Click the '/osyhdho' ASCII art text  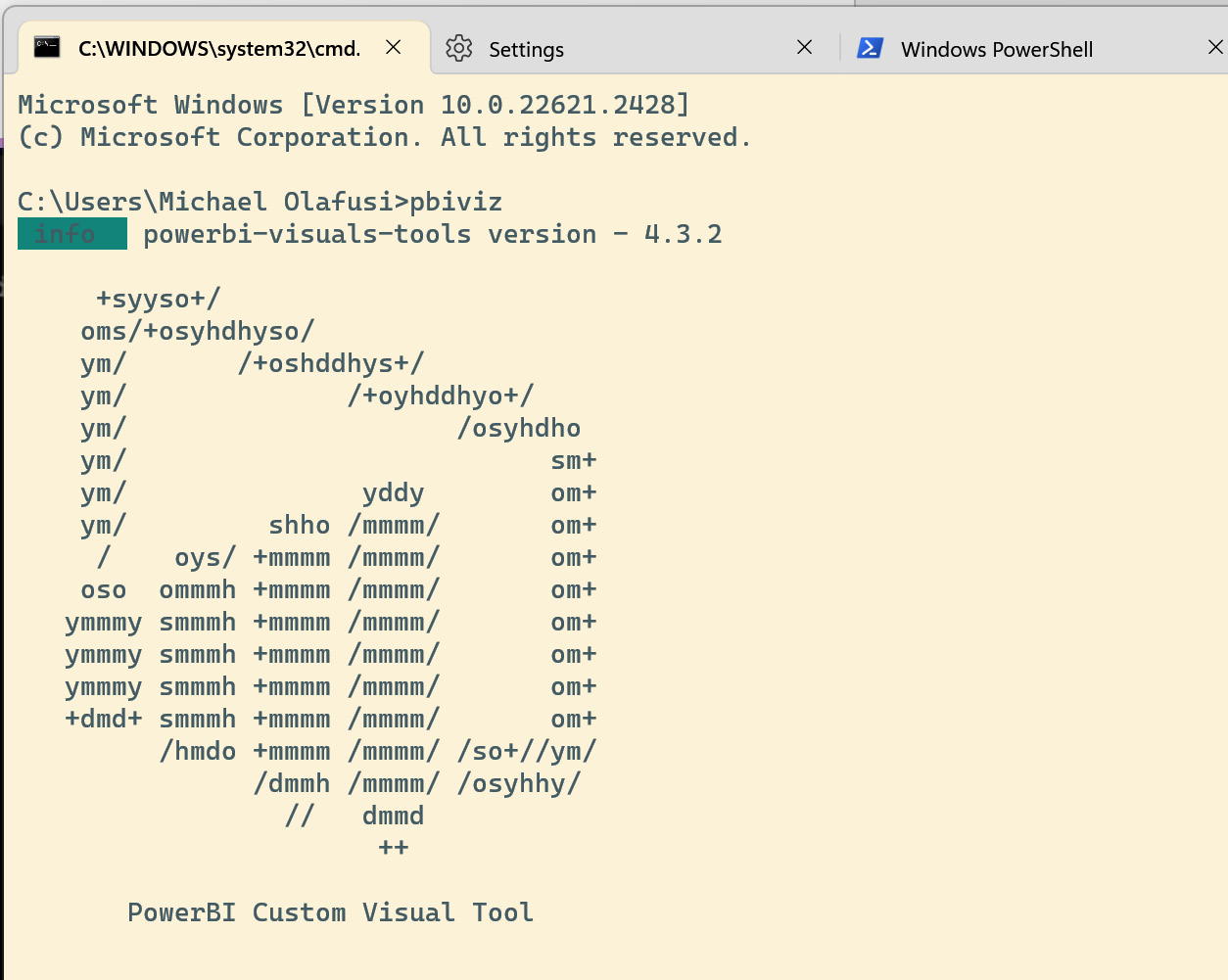coord(519,428)
